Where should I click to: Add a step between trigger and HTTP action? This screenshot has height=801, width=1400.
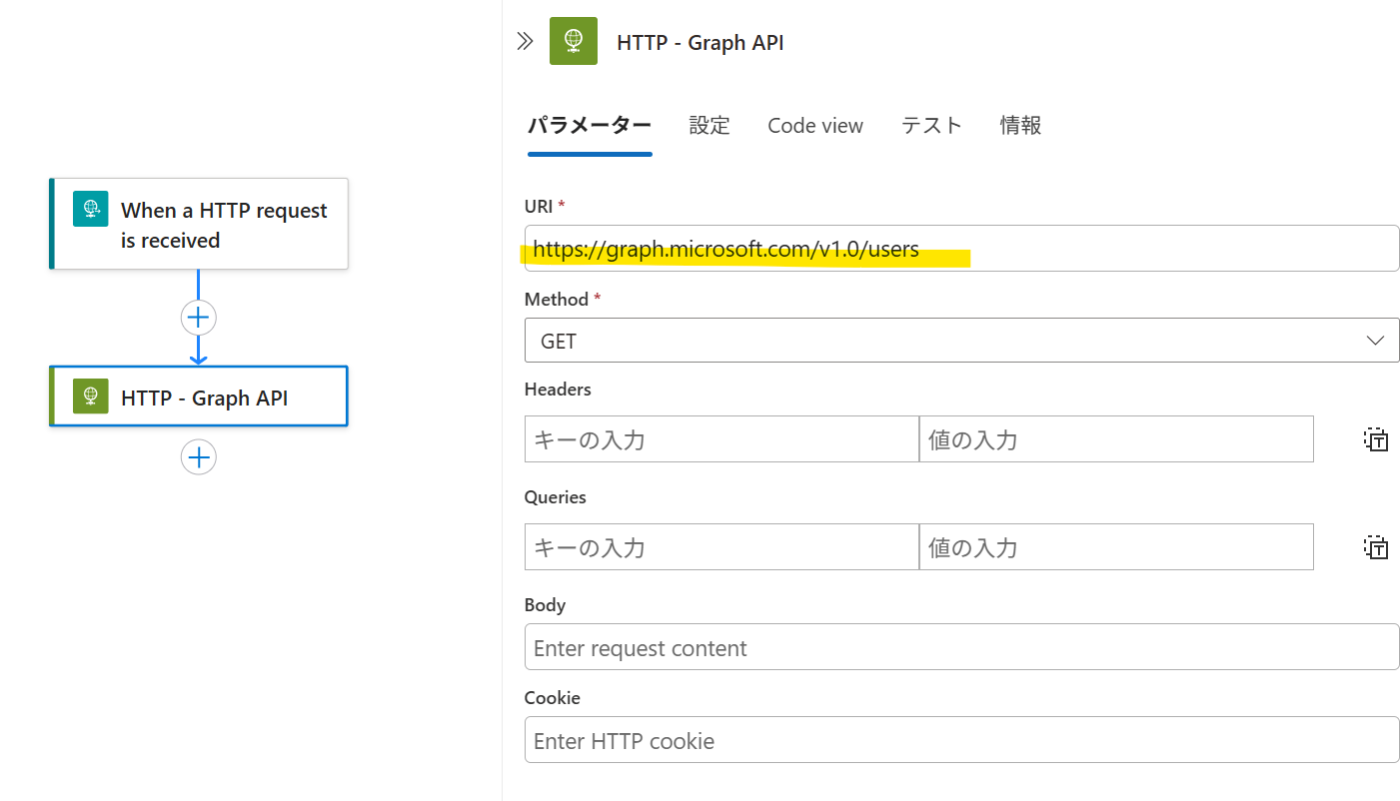(x=198, y=317)
